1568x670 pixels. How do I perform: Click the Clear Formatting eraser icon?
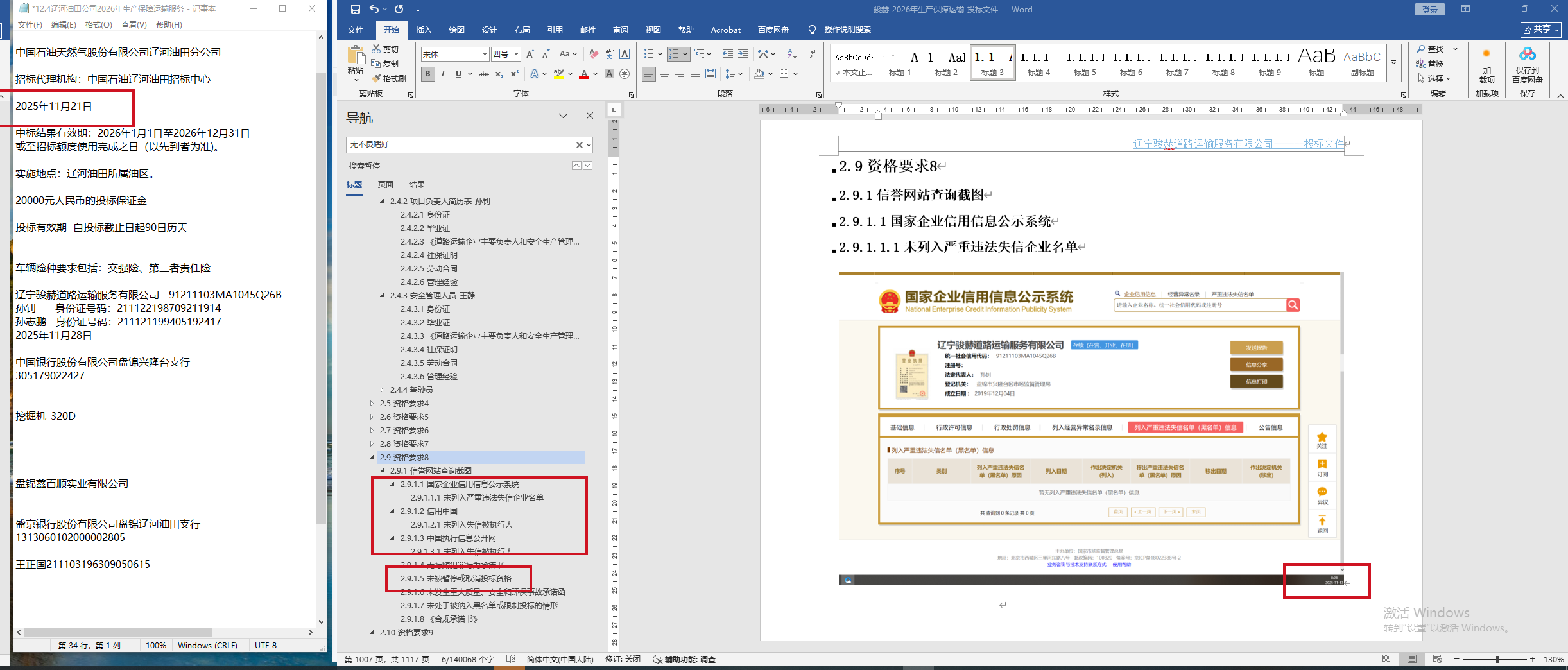coord(594,55)
